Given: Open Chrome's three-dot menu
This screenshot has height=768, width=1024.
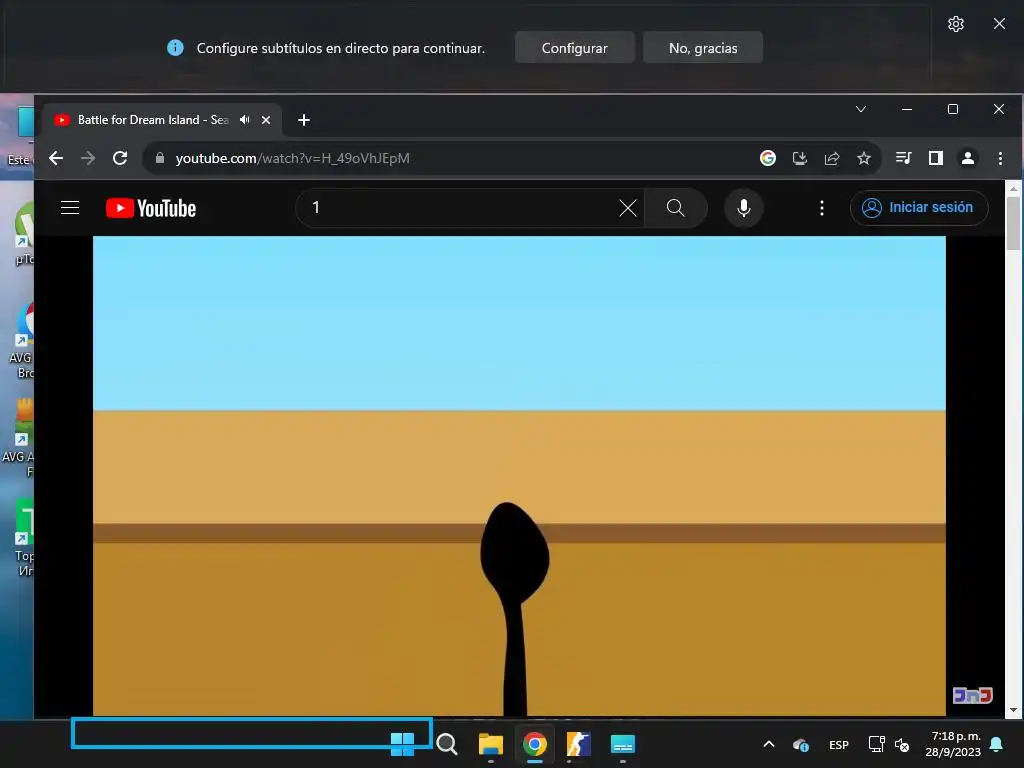Looking at the screenshot, I should pos(1000,158).
